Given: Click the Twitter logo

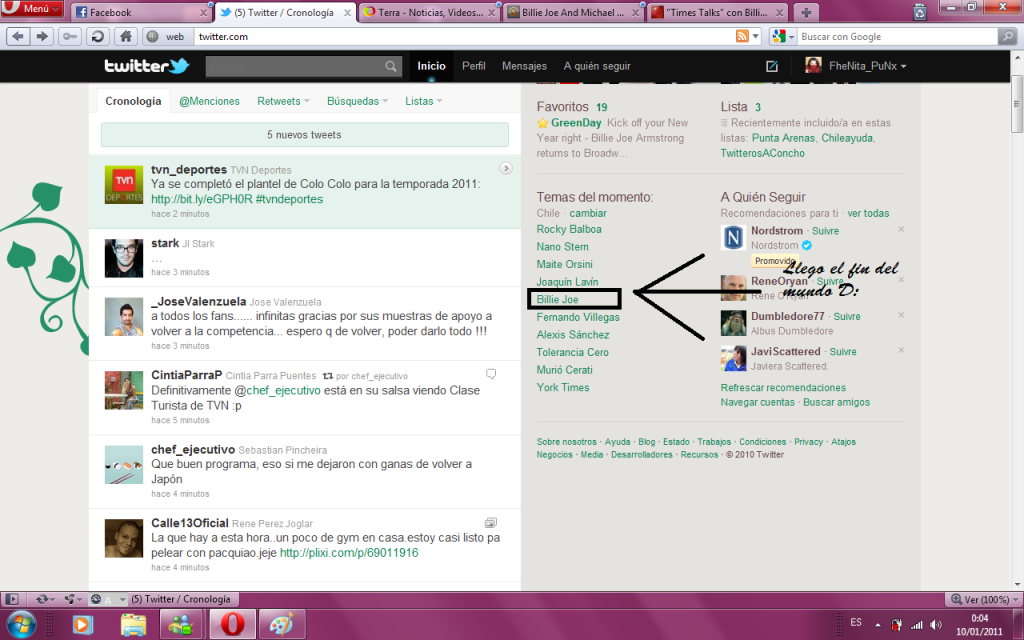Looking at the screenshot, I should tap(147, 66).
